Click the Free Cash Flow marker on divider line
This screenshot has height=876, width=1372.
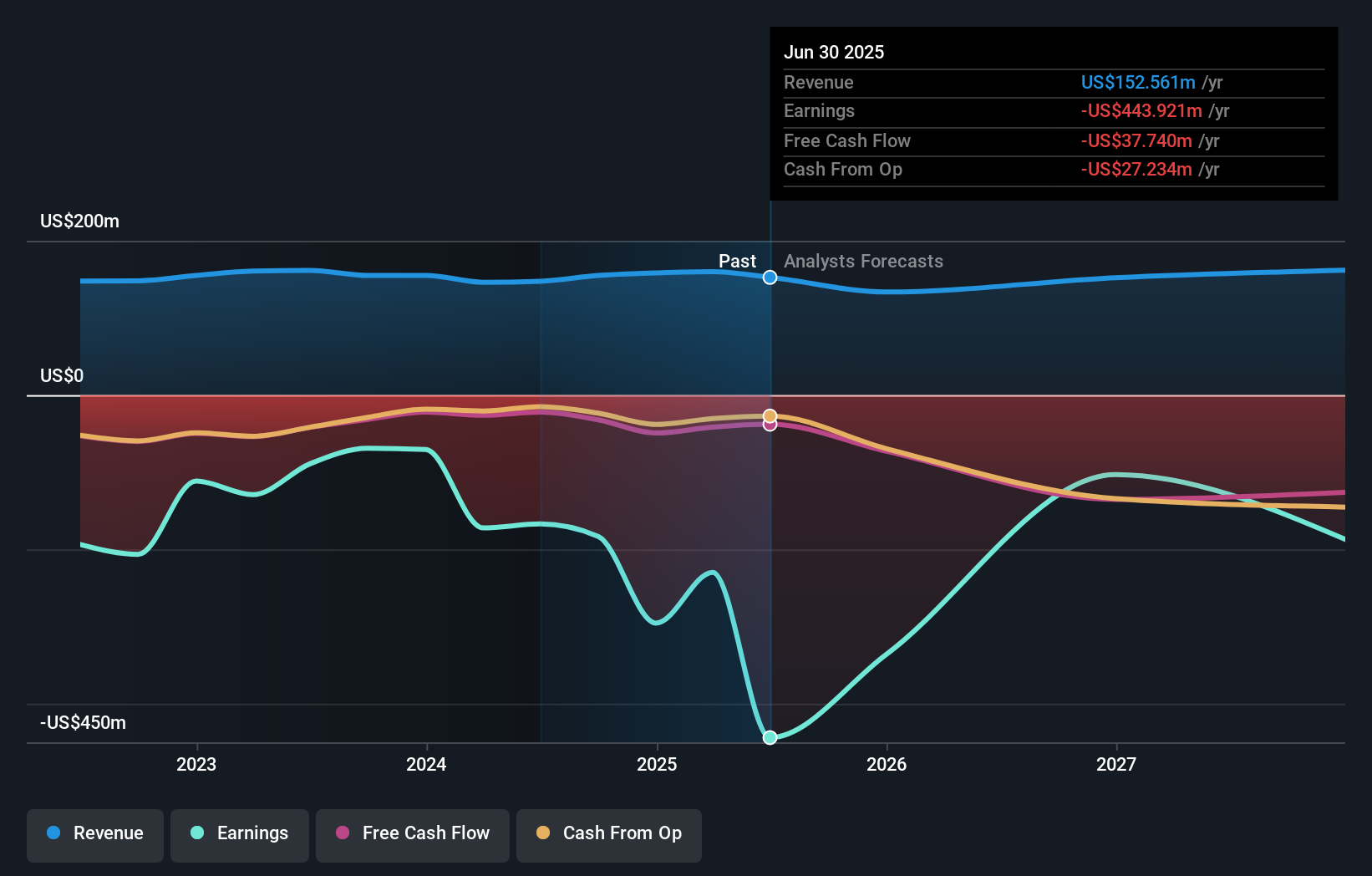770,425
